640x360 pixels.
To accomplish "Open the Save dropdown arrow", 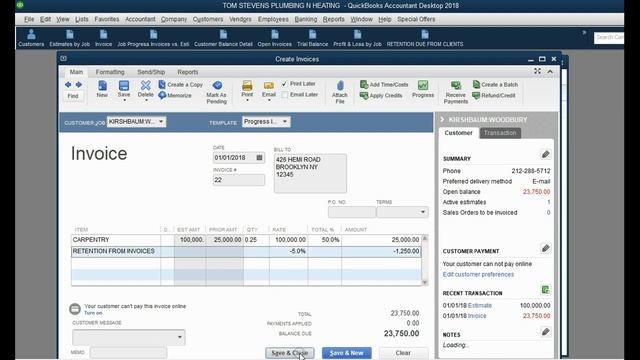I will tap(124, 100).
